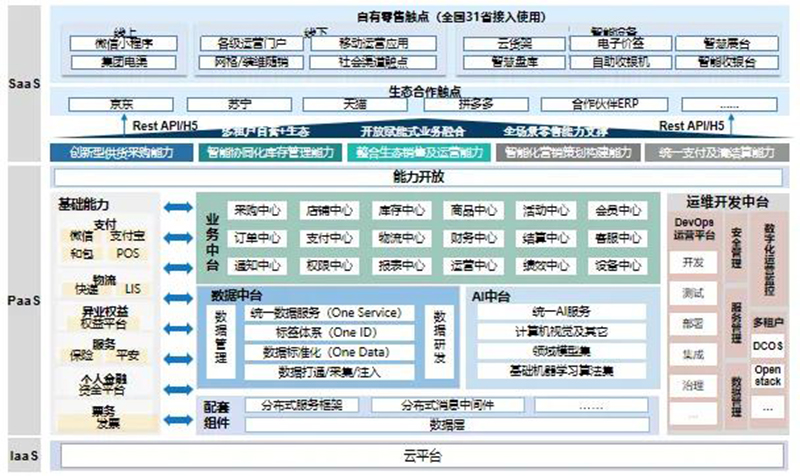Click the 云平台 bar
800x476 pixels.
click(422, 456)
